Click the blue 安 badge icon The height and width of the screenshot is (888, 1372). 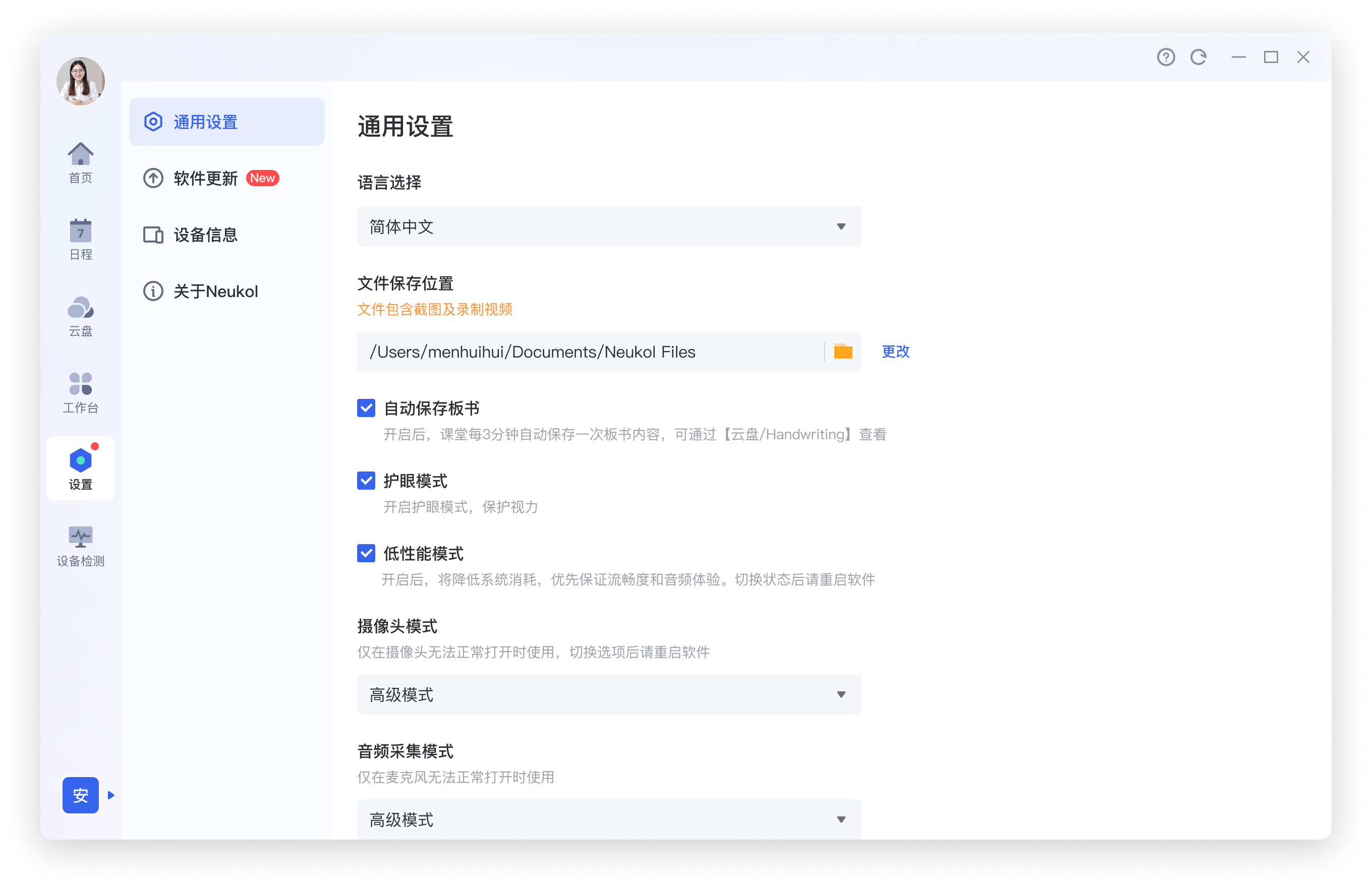pos(81,795)
